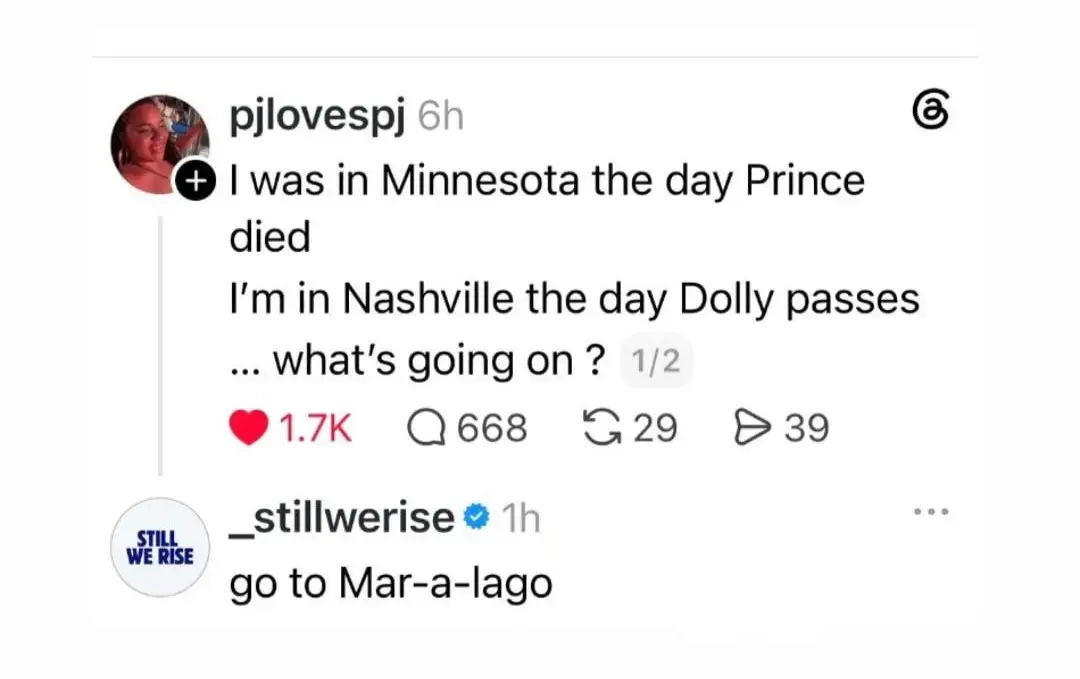
Task: Open pjlovespj profile picture
Action: pos(160,145)
